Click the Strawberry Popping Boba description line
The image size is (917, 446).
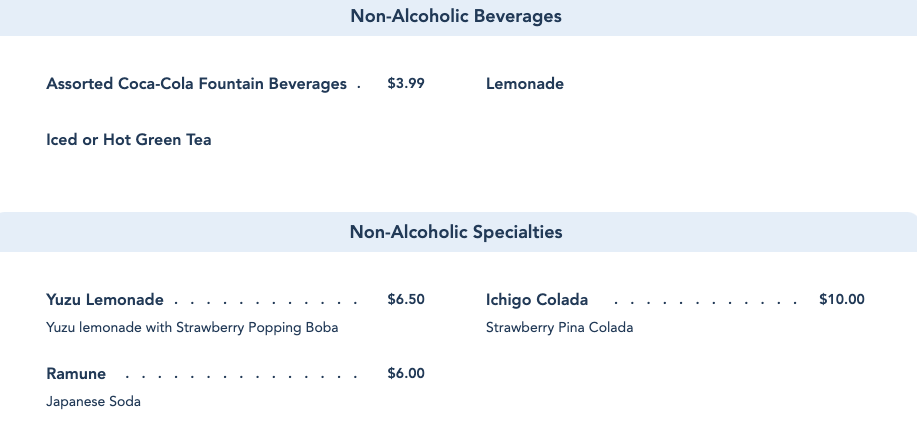click(192, 327)
